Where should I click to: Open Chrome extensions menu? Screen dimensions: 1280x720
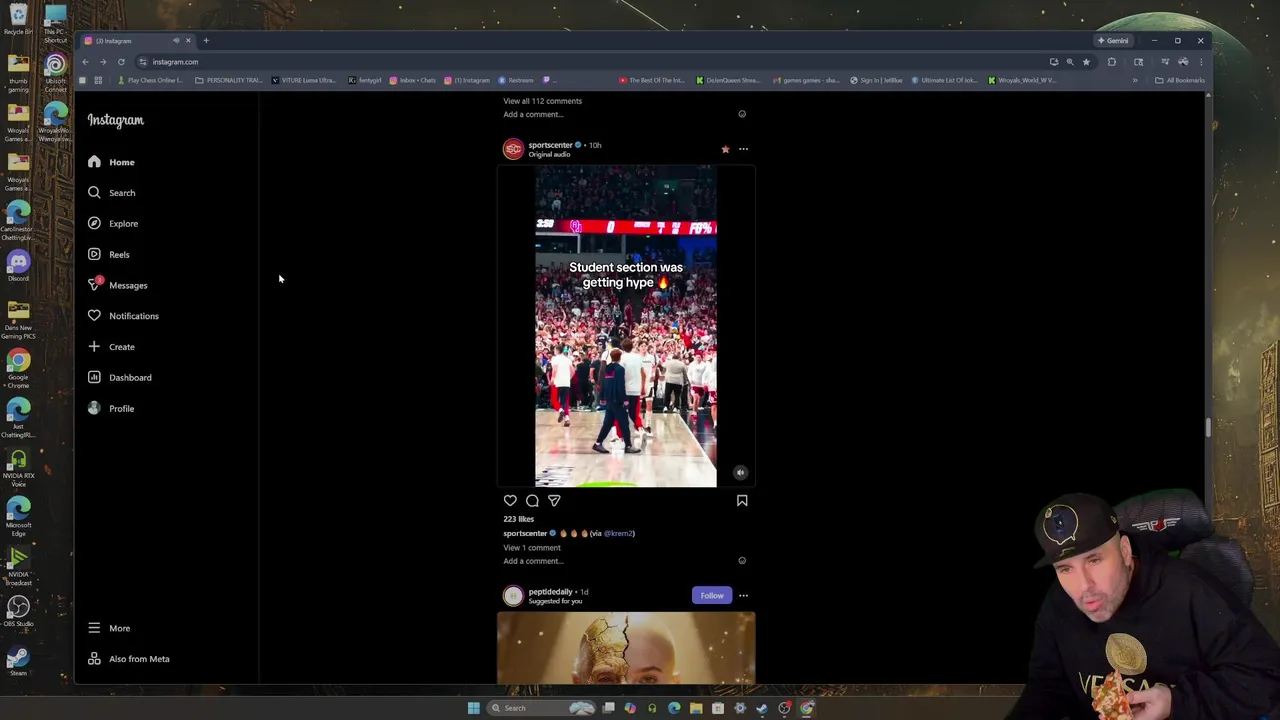click(x=1111, y=62)
